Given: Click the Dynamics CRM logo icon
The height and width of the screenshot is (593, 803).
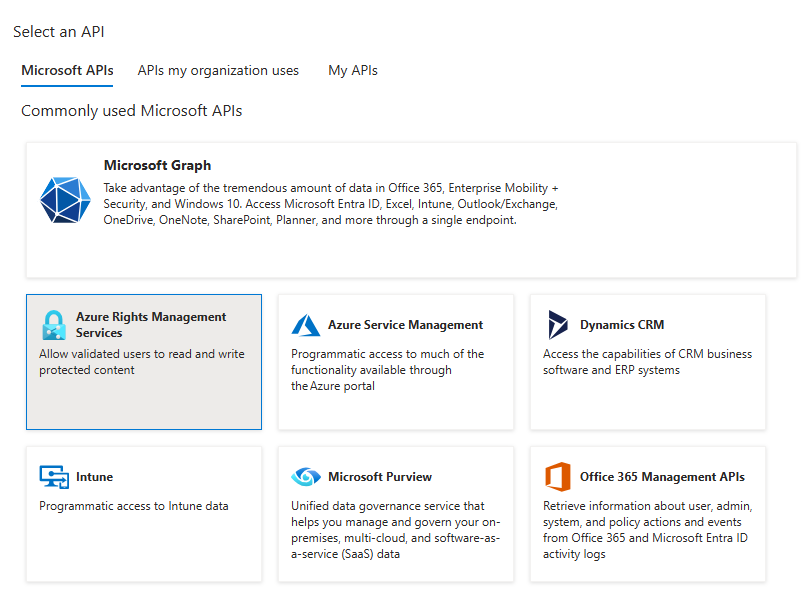Looking at the screenshot, I should (558, 325).
